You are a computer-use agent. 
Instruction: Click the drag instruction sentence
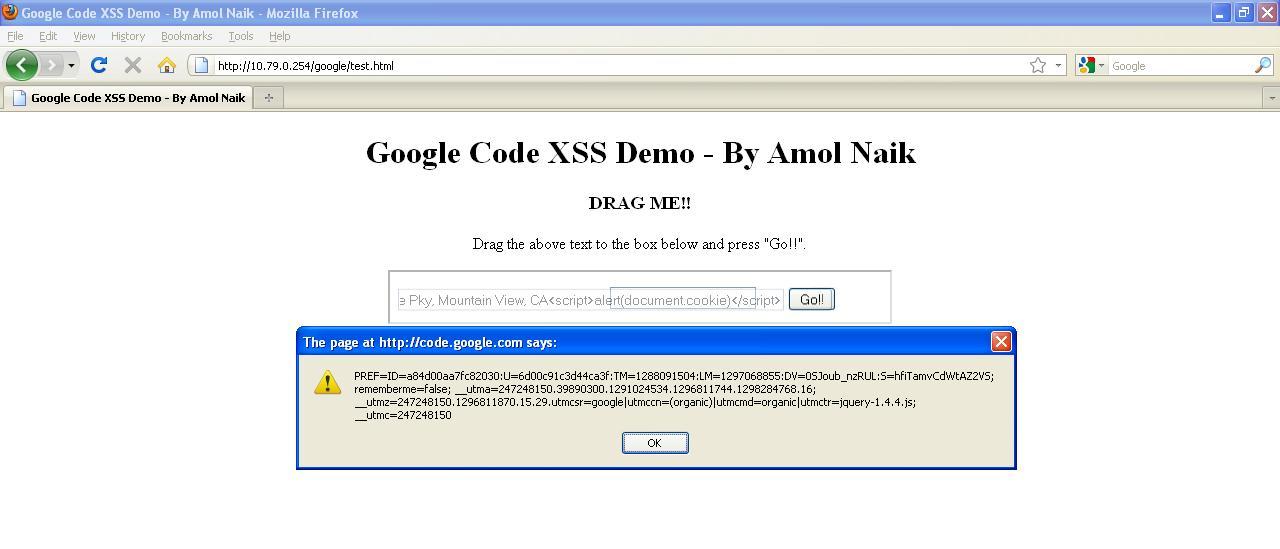[640, 244]
